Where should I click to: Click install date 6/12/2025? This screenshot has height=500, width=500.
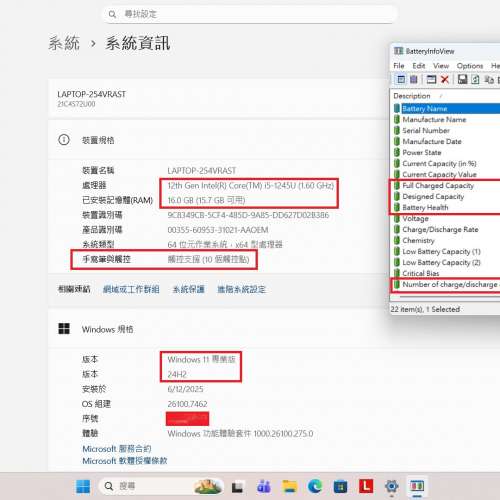coord(185,389)
